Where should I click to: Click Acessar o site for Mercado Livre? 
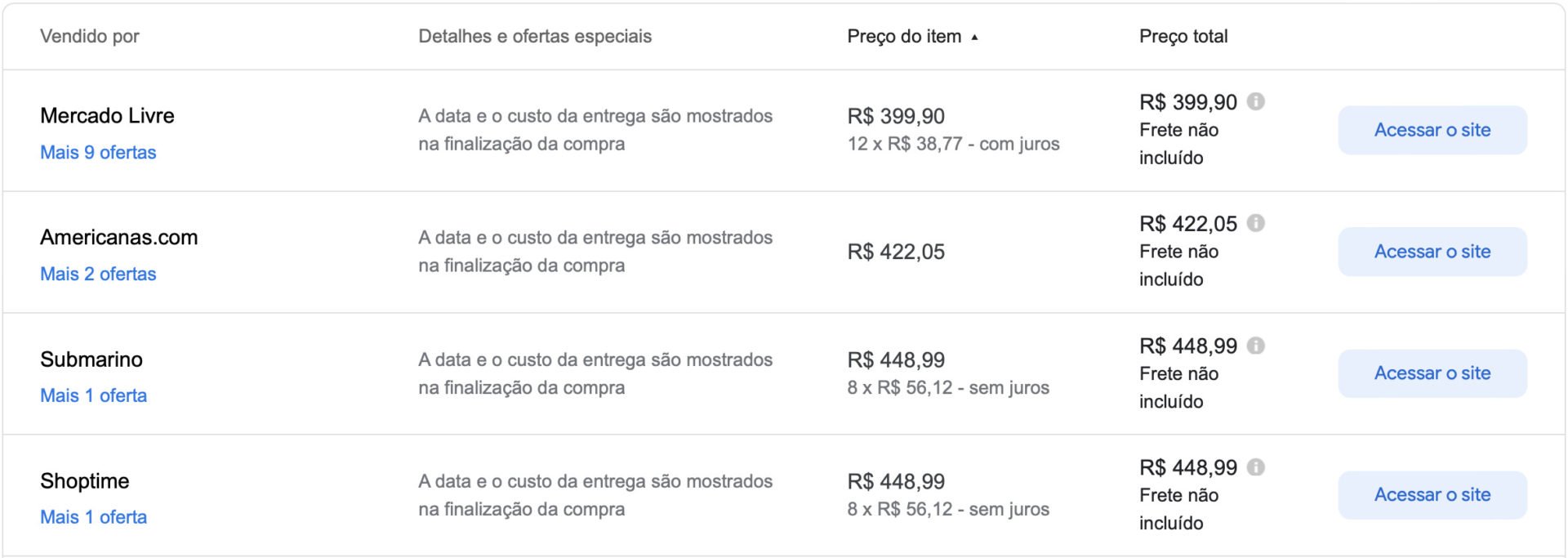click(1432, 130)
